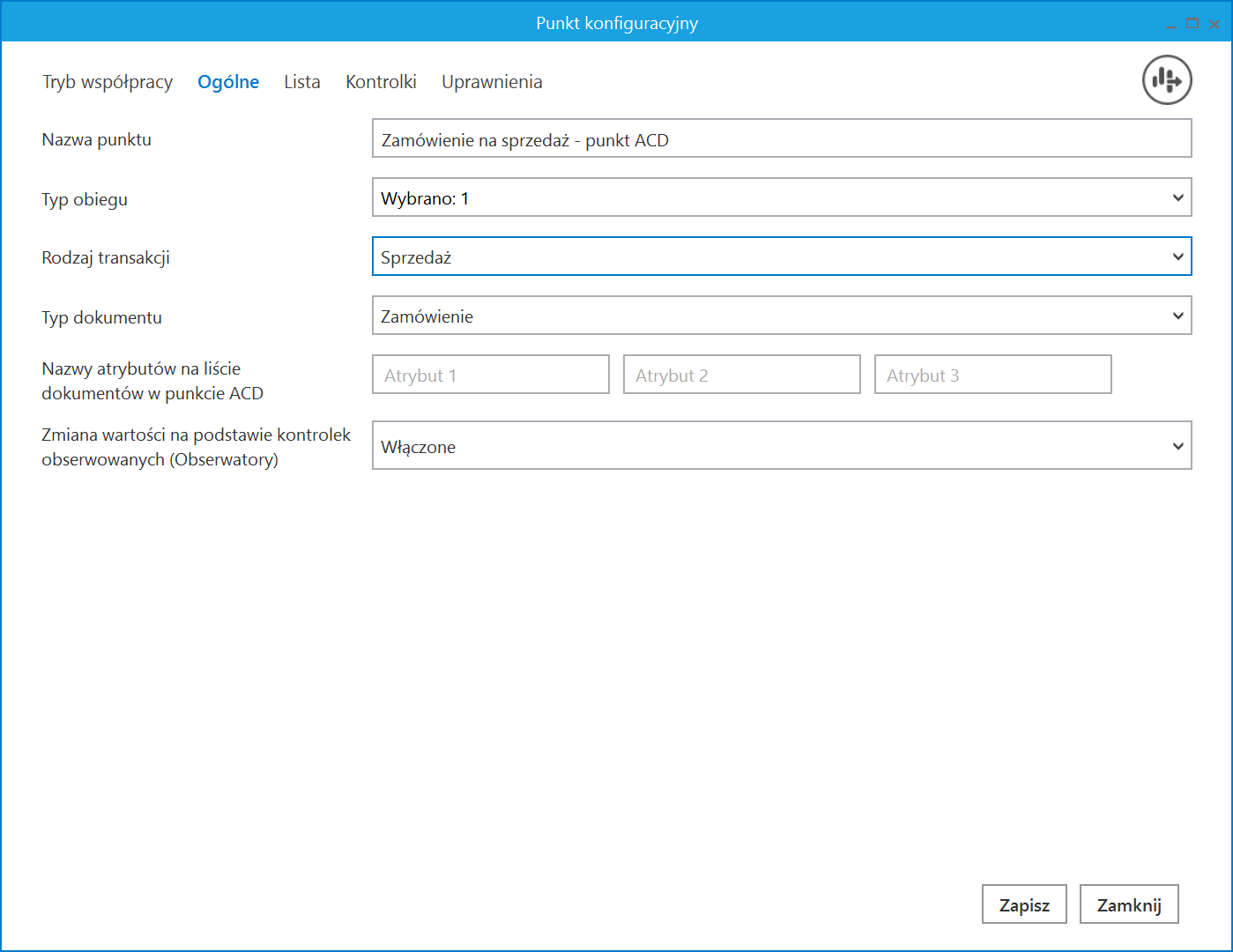This screenshot has height=952, width=1233.
Task: Click the Nazwa punktu text field
Action: click(x=781, y=139)
